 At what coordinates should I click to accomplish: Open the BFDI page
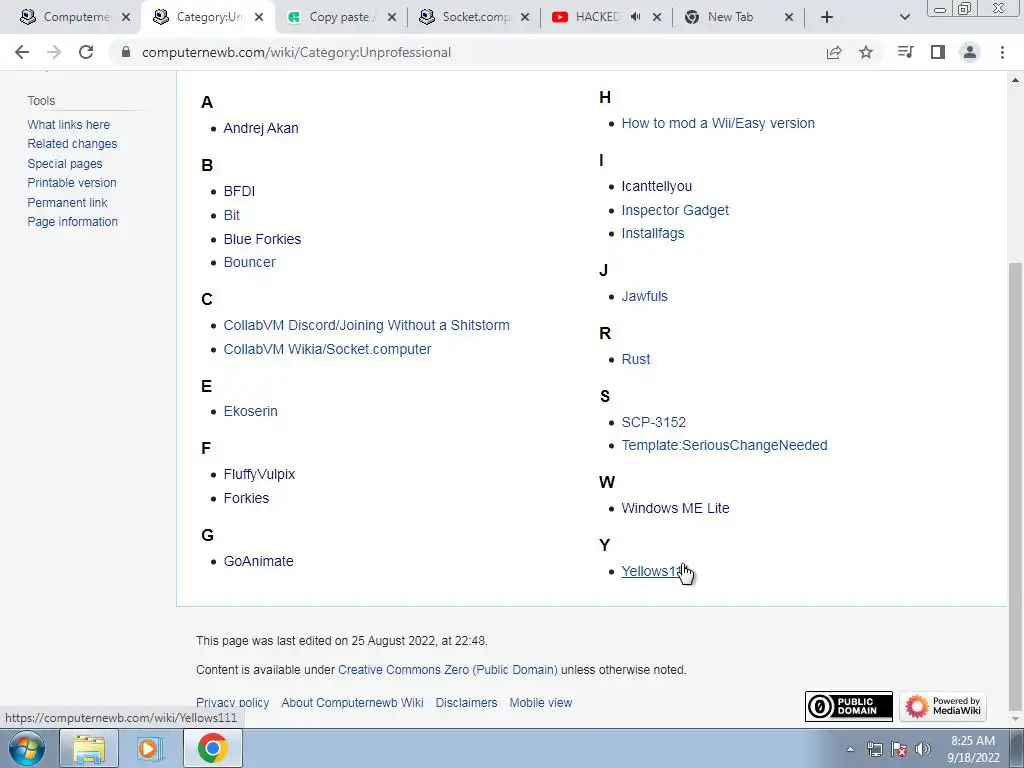tap(239, 191)
